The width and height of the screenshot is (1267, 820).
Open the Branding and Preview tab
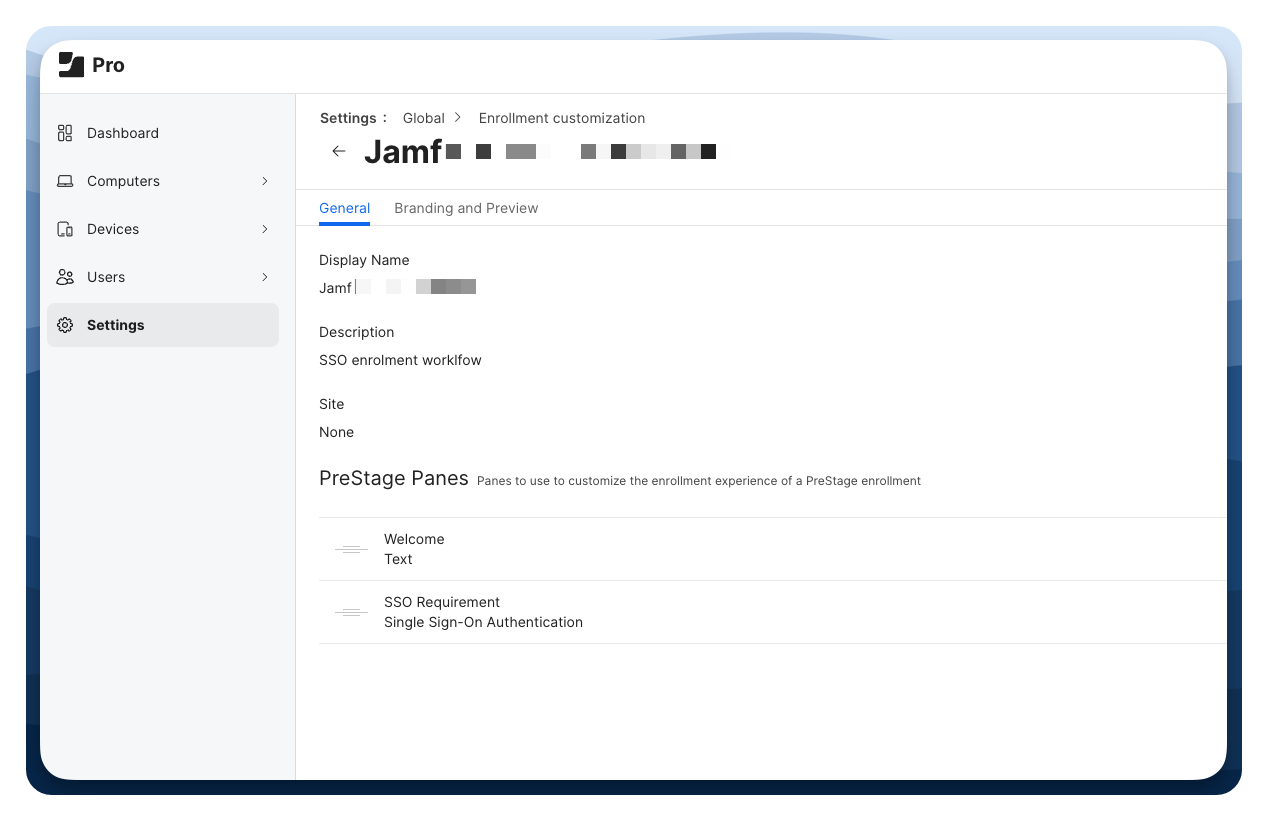[x=466, y=208]
